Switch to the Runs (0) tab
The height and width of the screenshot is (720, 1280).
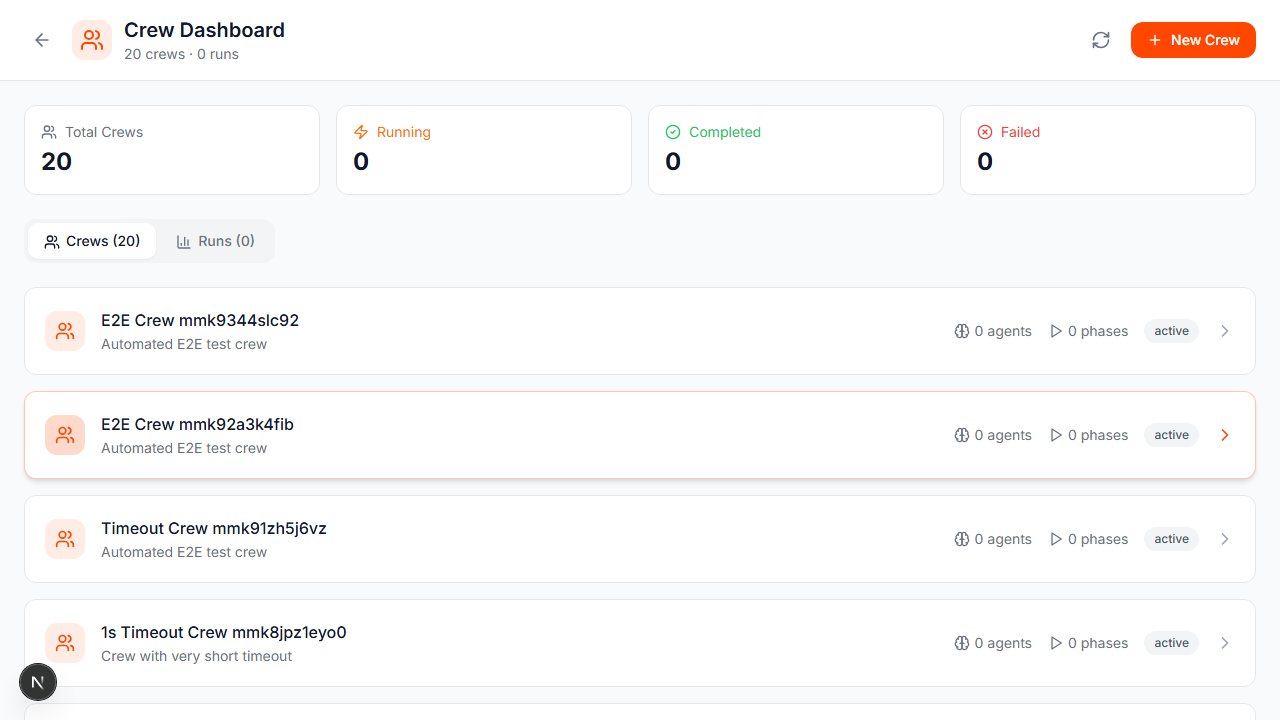[215, 240]
